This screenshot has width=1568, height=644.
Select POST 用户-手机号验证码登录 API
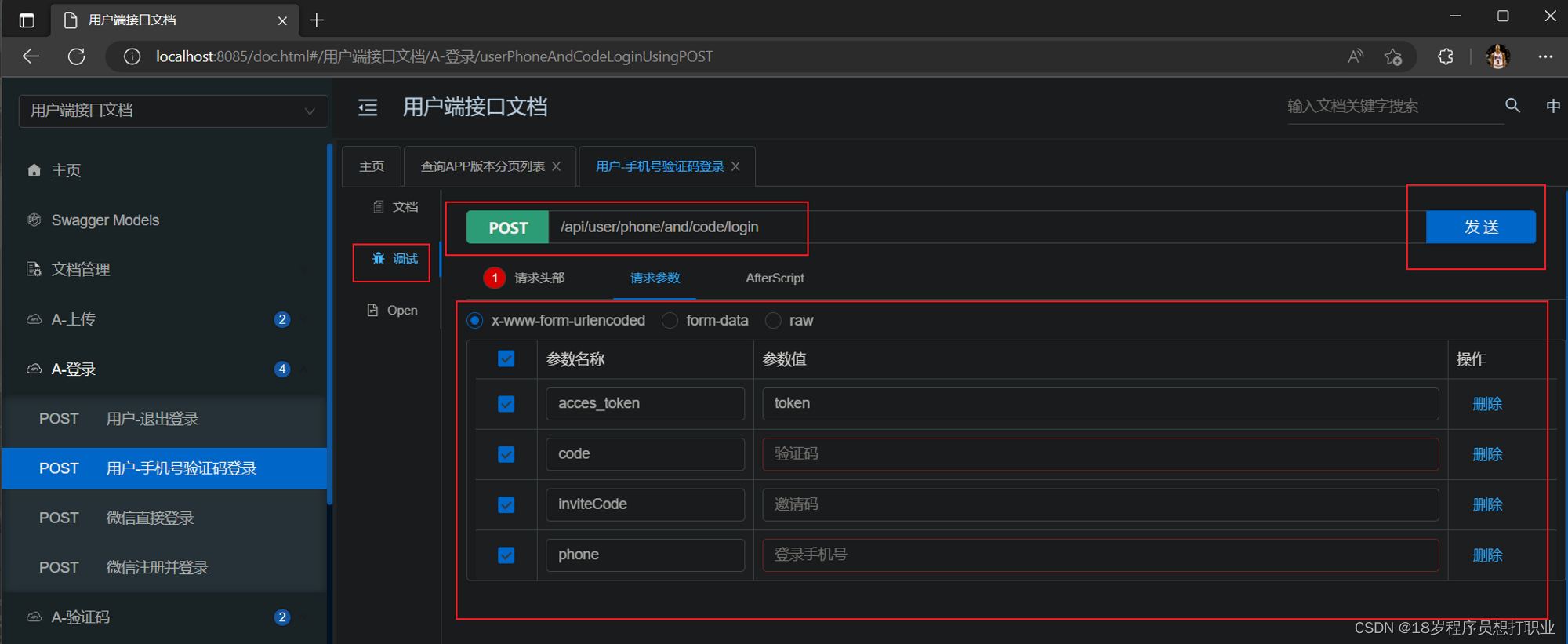[165, 468]
